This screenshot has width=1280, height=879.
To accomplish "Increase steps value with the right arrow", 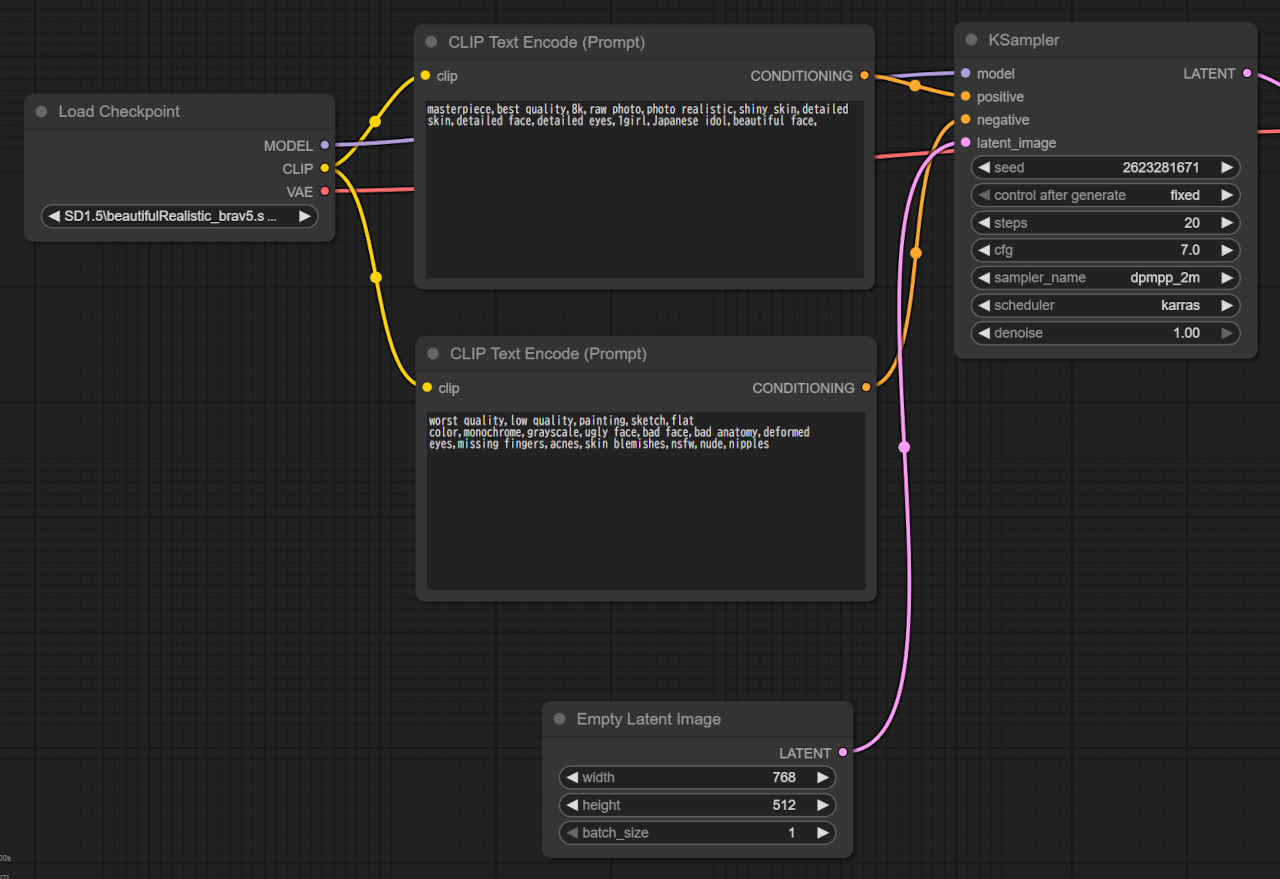I will (1226, 223).
